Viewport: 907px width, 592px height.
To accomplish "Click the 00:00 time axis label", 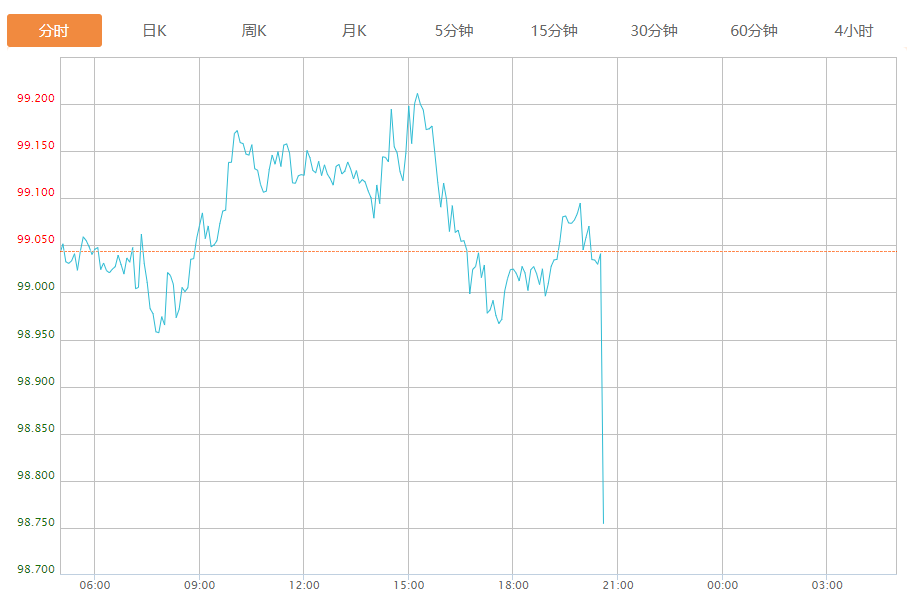I will pyautogui.click(x=722, y=585).
